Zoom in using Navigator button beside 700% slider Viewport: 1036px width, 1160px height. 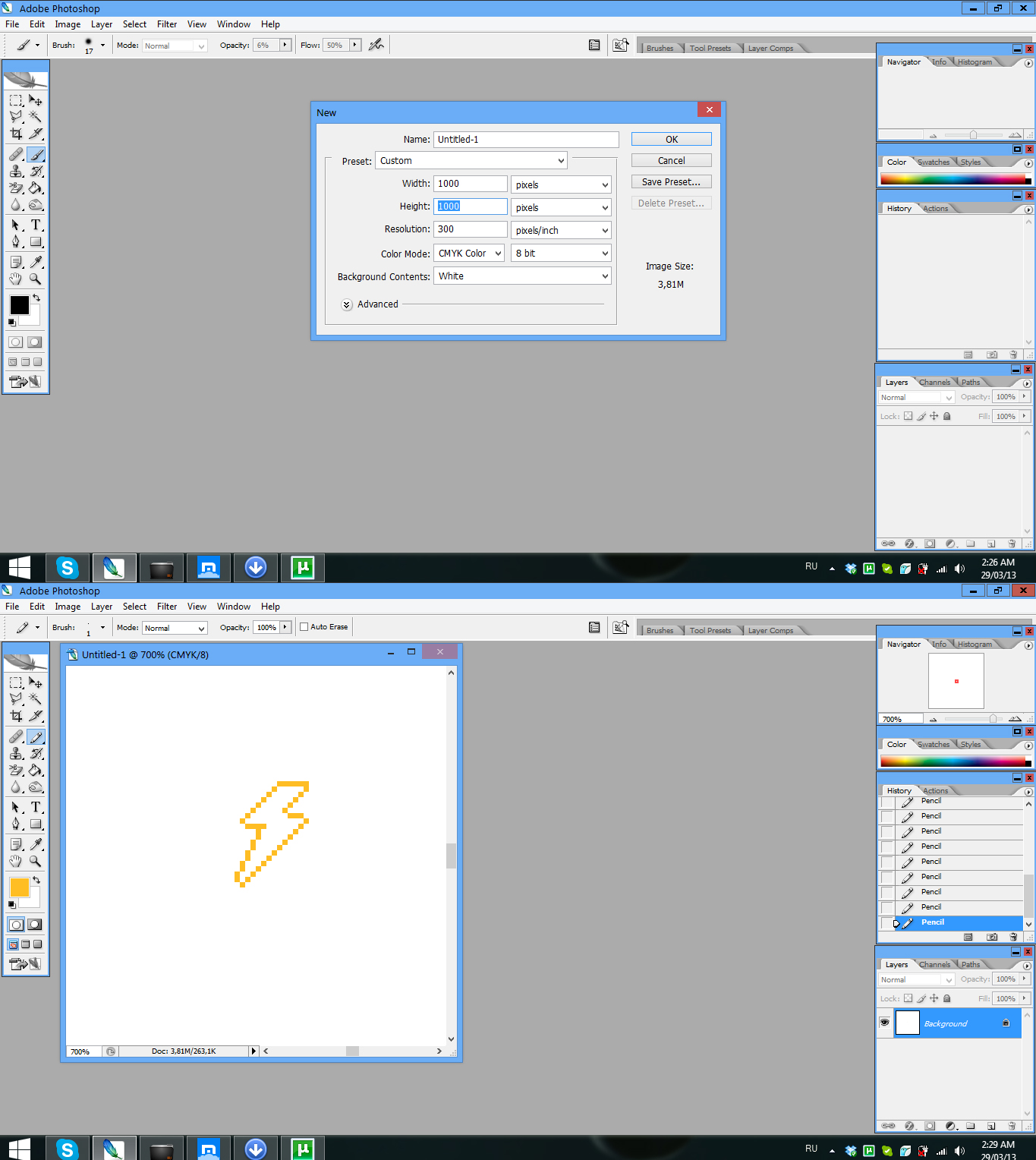point(1015,719)
